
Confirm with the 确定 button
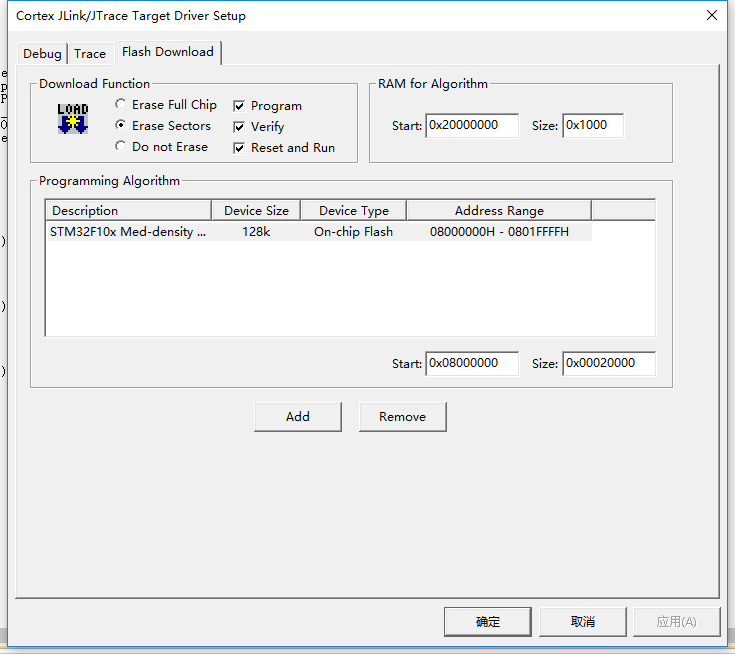488,621
